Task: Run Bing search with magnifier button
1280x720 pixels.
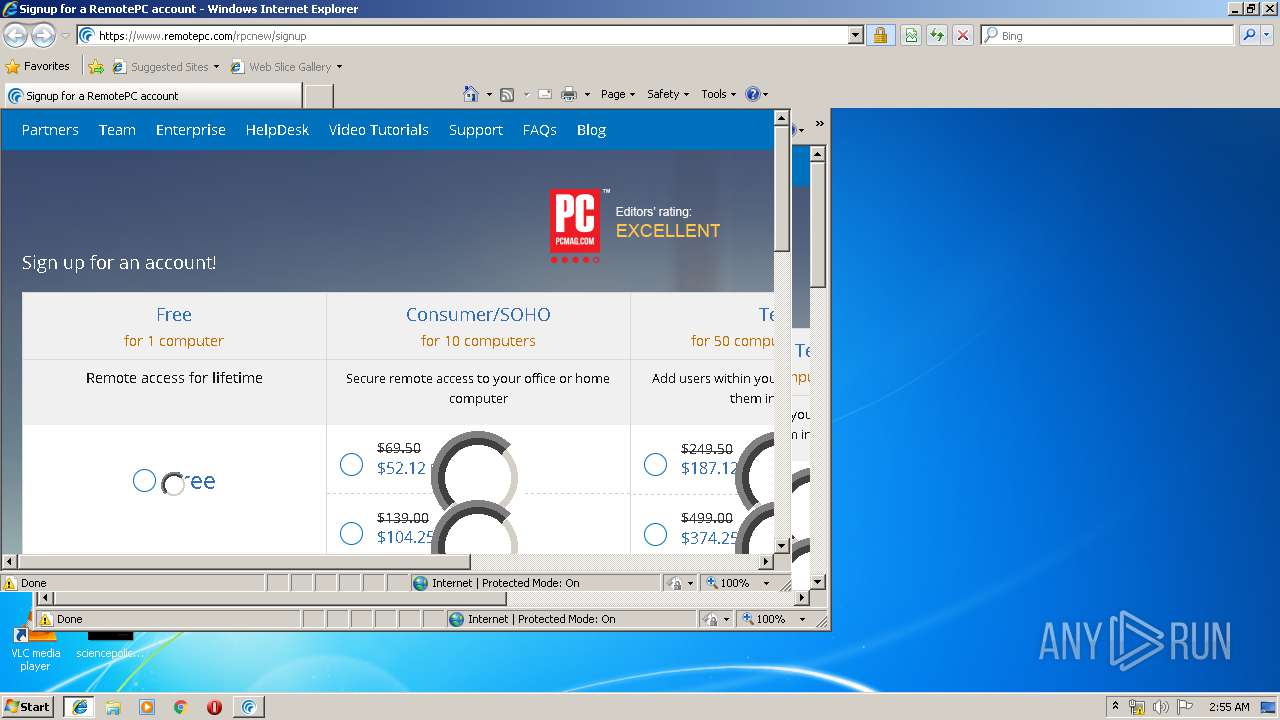Action: point(1249,35)
